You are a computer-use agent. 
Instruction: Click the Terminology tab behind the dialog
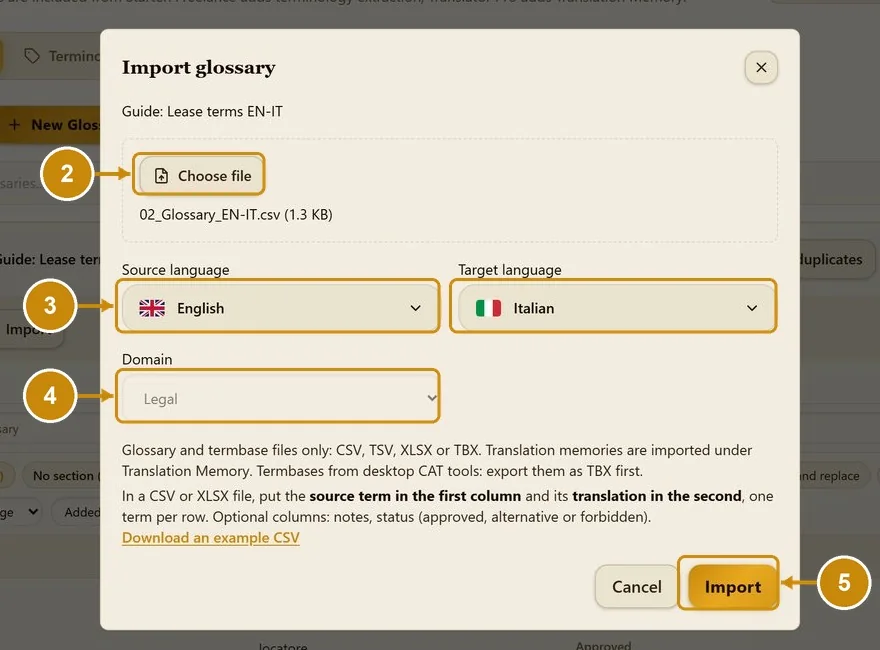62,56
